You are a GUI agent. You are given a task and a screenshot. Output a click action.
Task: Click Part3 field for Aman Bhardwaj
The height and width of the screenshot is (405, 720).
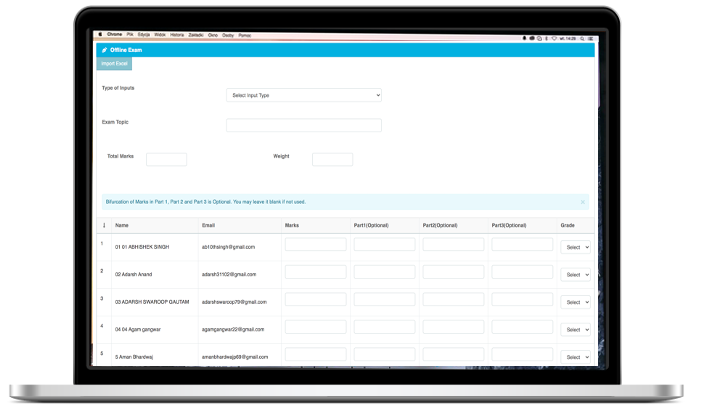click(522, 354)
